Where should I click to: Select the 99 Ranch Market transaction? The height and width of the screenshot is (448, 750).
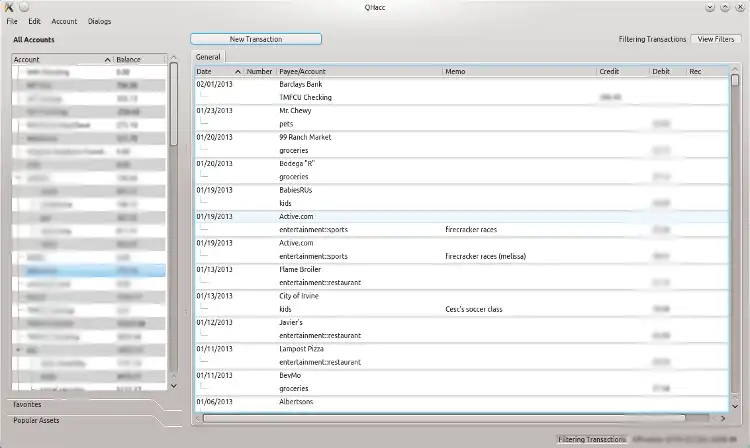pyautogui.click(x=462, y=137)
